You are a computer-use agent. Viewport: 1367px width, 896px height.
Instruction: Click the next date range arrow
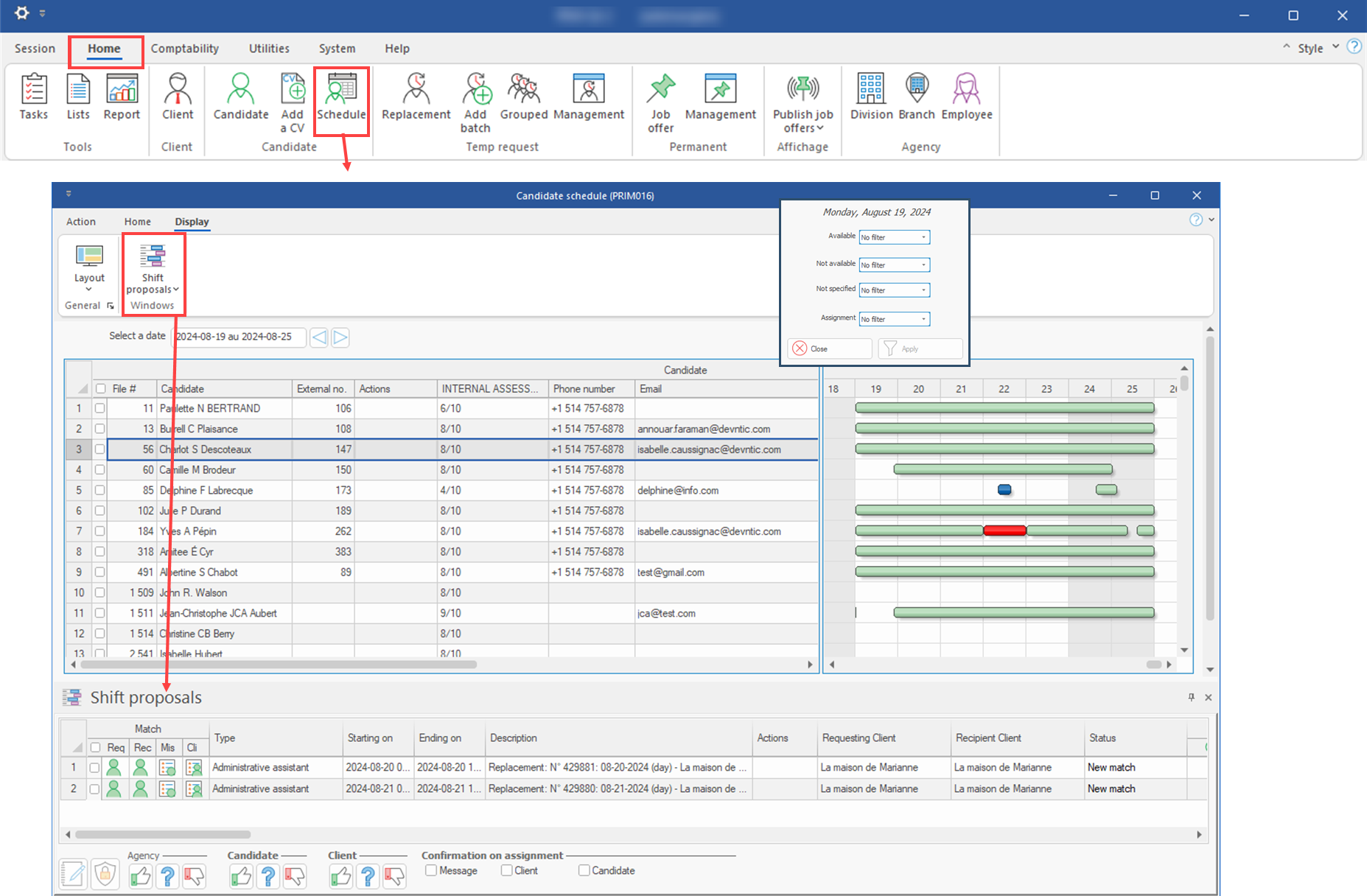(340, 337)
